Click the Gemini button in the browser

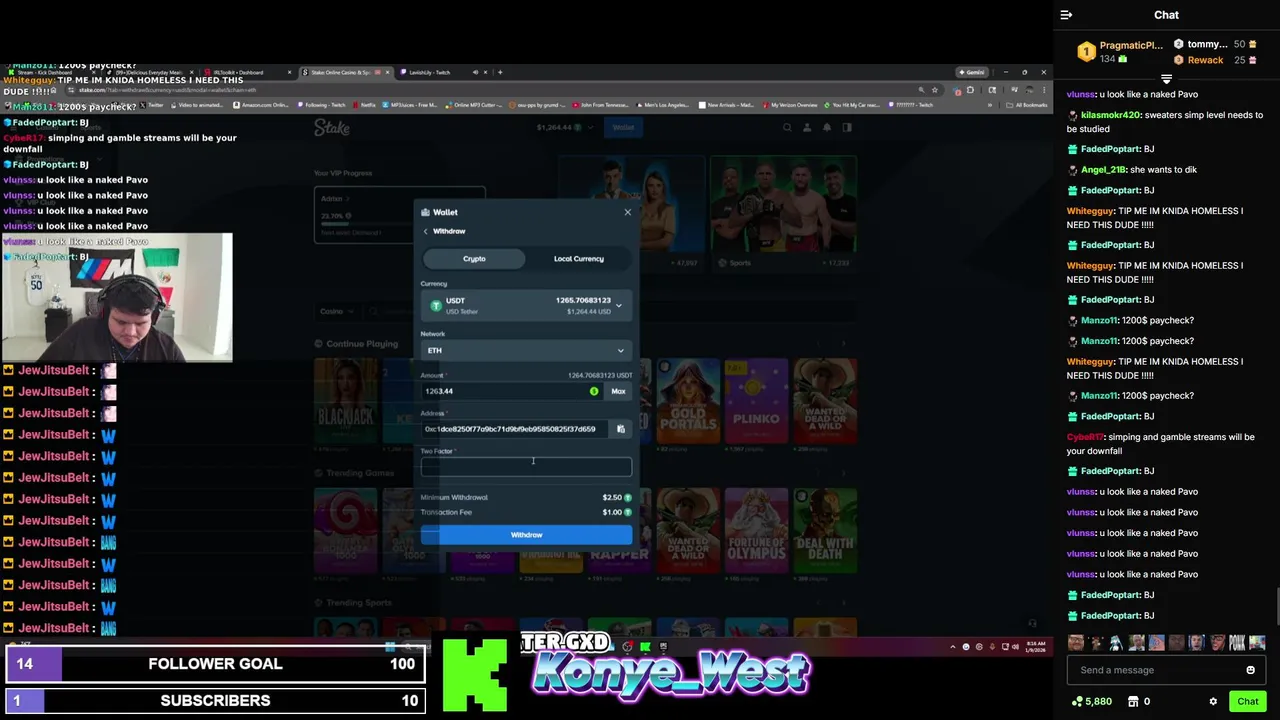click(972, 72)
